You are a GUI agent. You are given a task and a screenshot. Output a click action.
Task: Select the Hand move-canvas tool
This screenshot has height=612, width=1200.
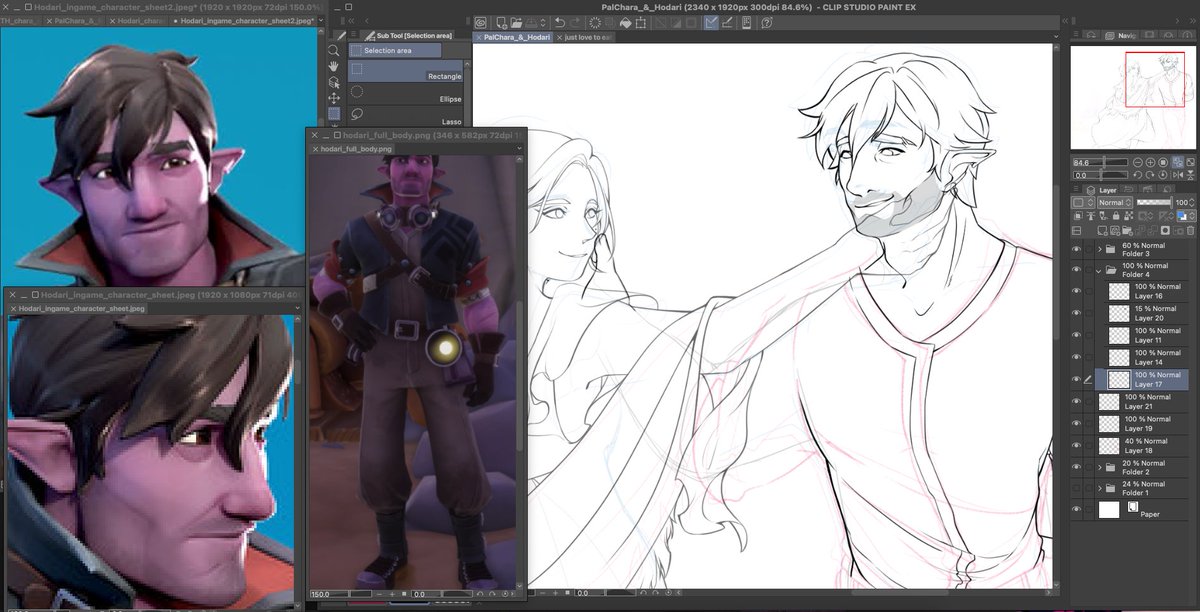(x=333, y=66)
